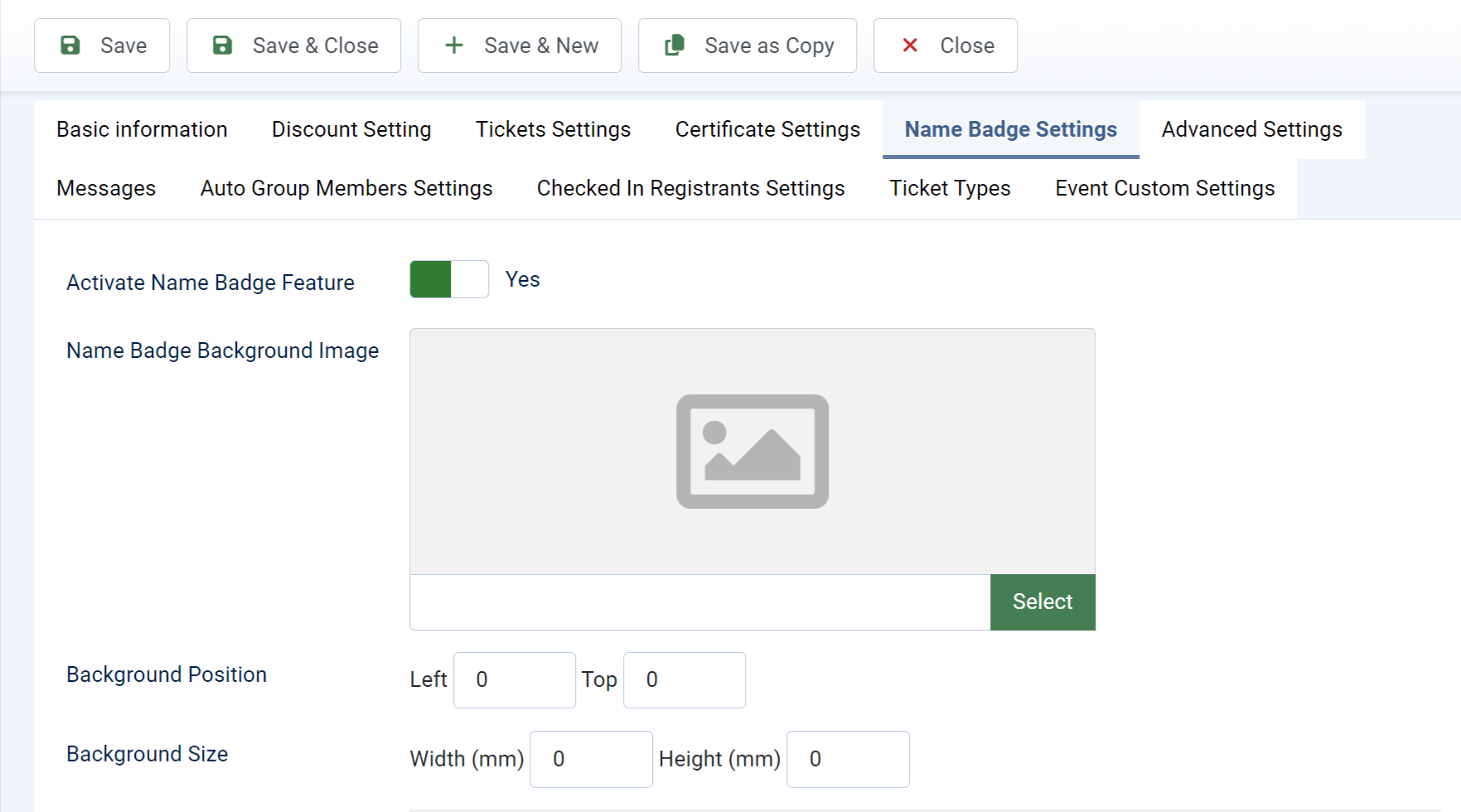
Task: Click Save & New button text
Action: pos(541,46)
